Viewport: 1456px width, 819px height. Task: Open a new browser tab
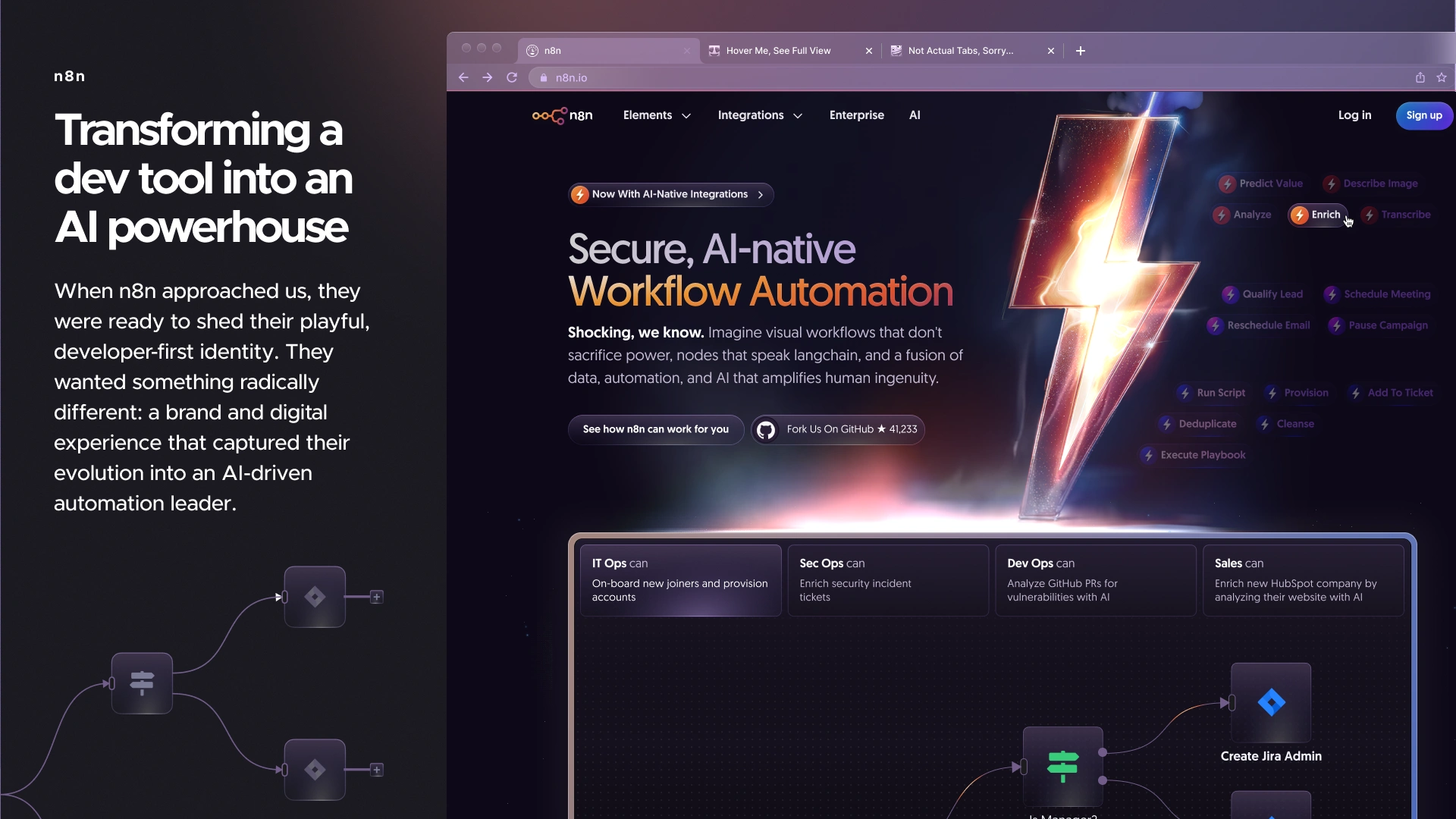point(1081,51)
